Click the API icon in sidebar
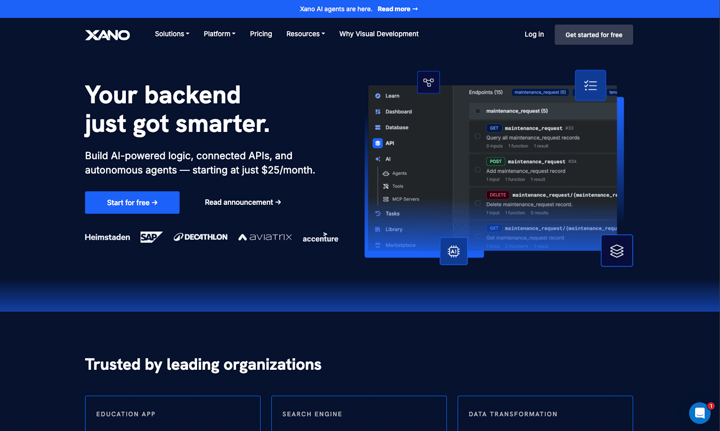The width and height of the screenshot is (720, 431). pos(378,143)
